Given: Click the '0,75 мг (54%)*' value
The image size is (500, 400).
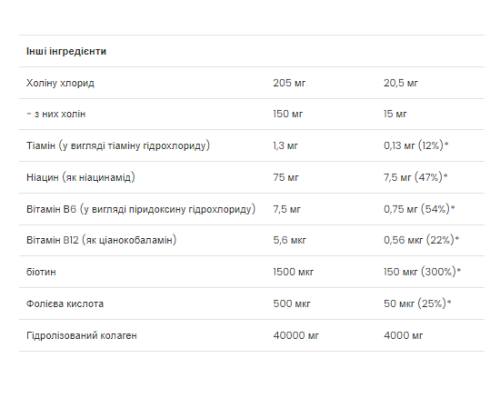Looking at the screenshot, I should tap(419, 209).
